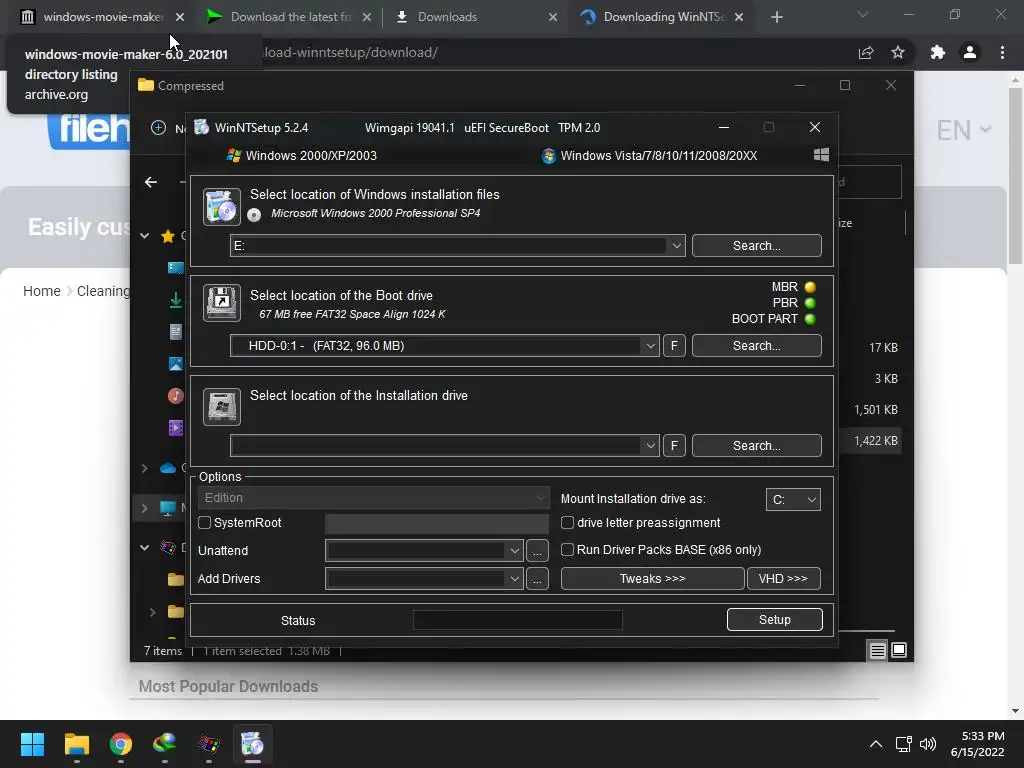Click the share page icon in Chrome

click(x=866, y=52)
